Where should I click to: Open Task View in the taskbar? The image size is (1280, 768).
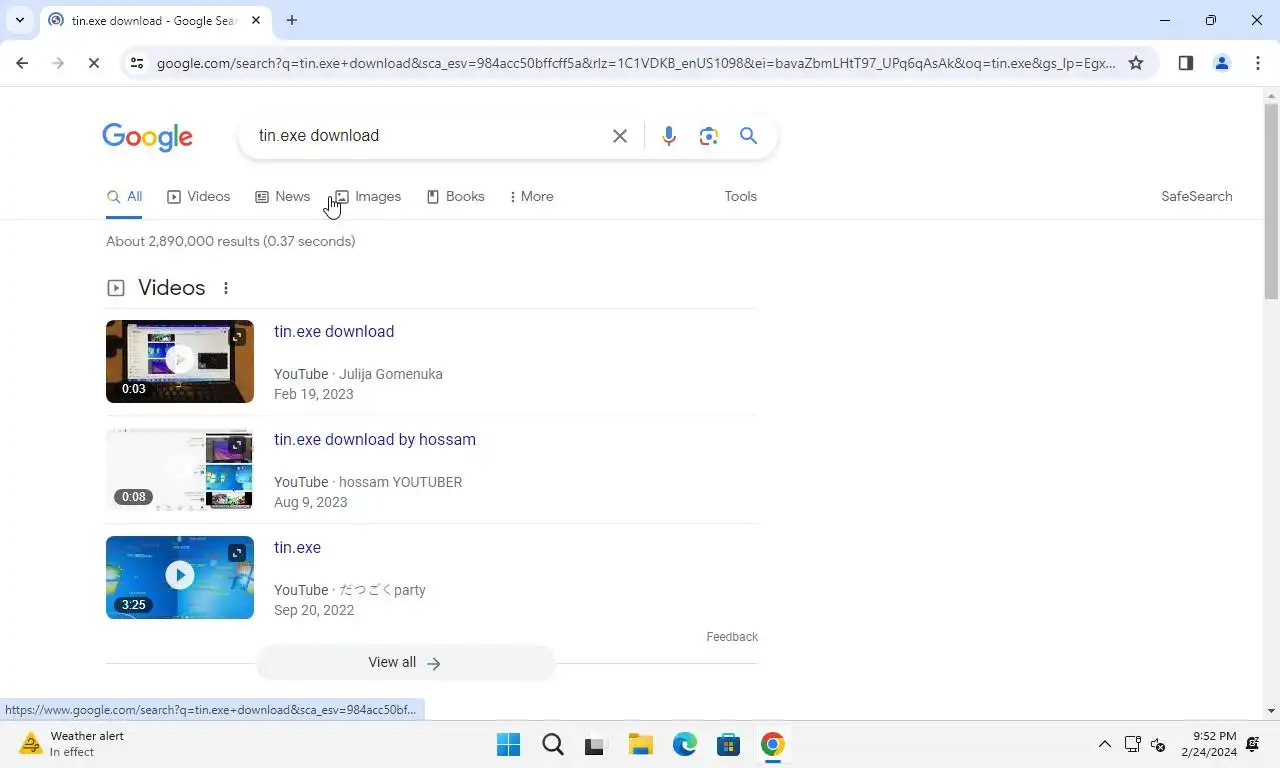596,744
